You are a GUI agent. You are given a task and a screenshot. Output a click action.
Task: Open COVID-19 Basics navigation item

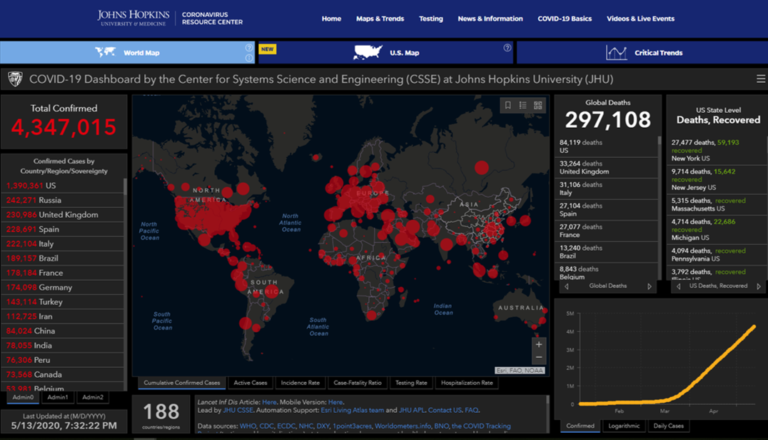pyautogui.click(x=565, y=19)
